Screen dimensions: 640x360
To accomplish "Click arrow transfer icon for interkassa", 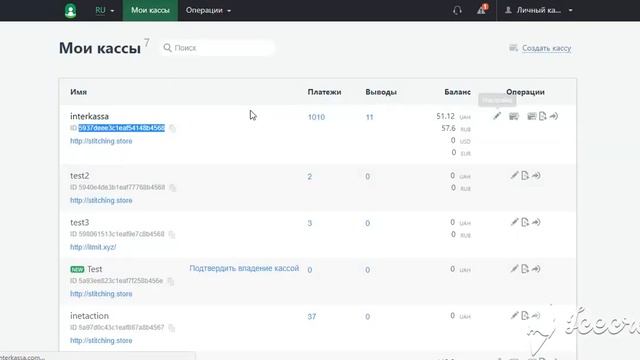I will (x=553, y=116).
